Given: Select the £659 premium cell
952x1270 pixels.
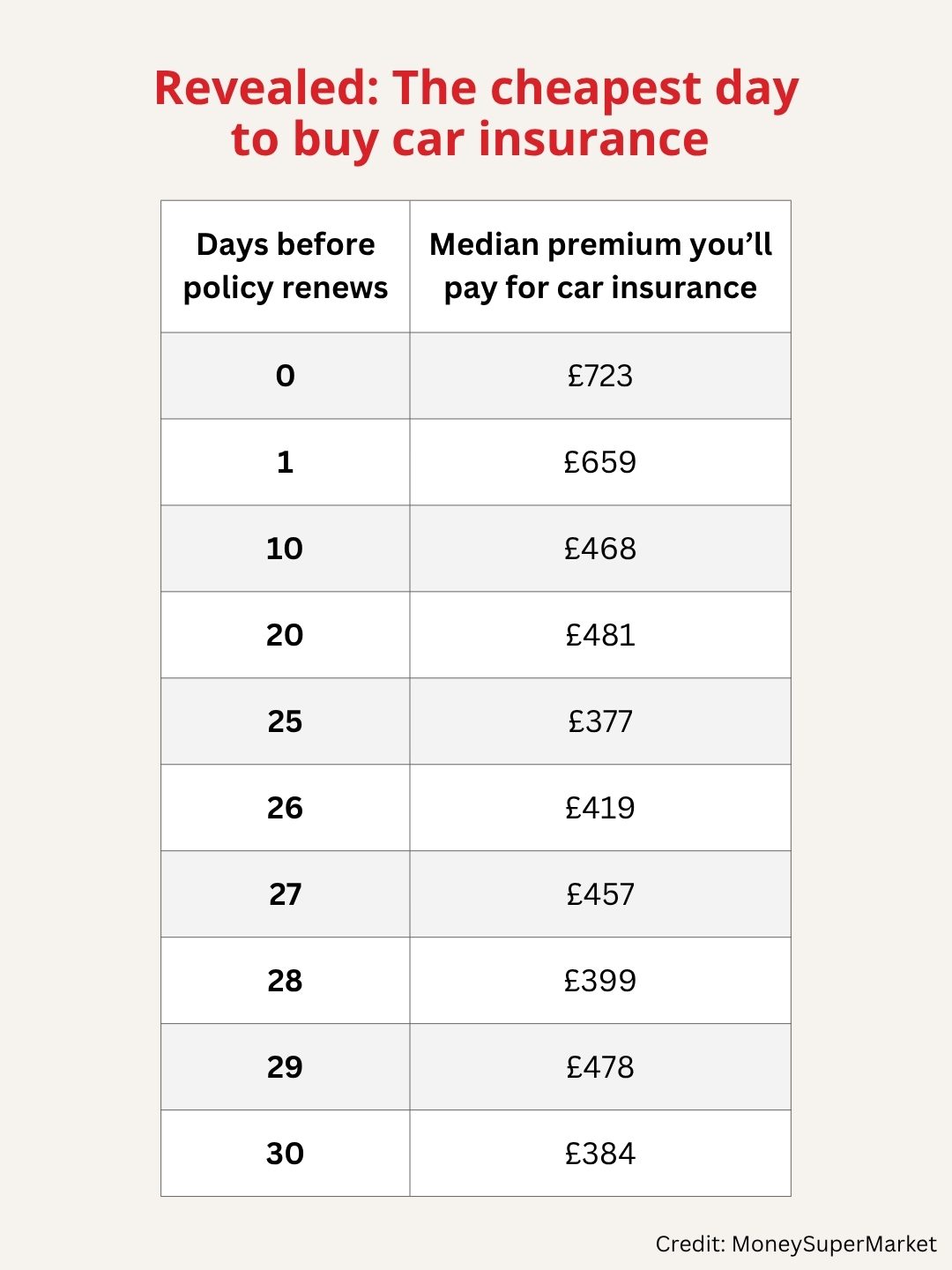Looking at the screenshot, I should point(600,462).
